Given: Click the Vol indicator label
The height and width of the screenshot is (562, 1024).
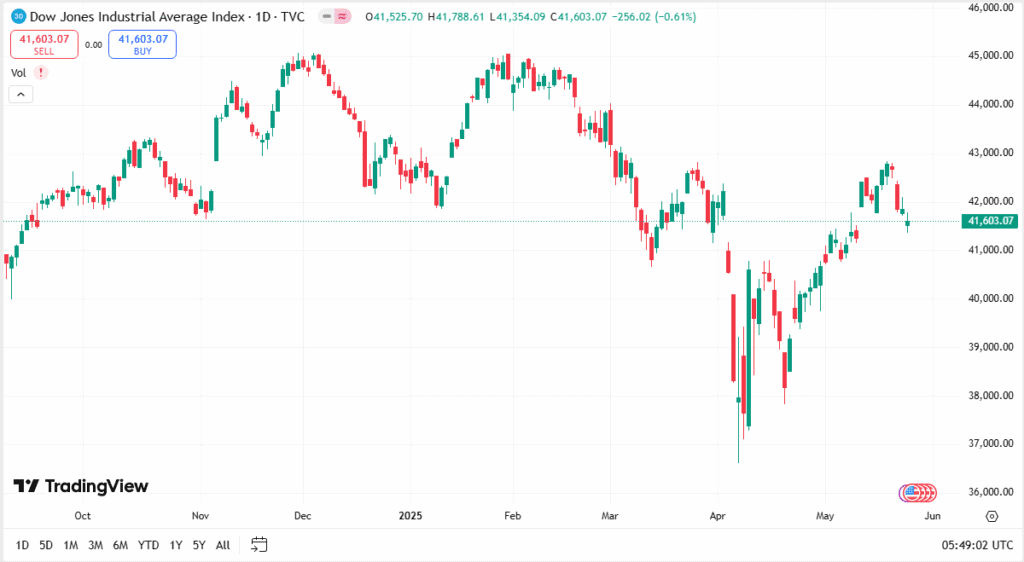Looking at the screenshot, I should point(18,72).
